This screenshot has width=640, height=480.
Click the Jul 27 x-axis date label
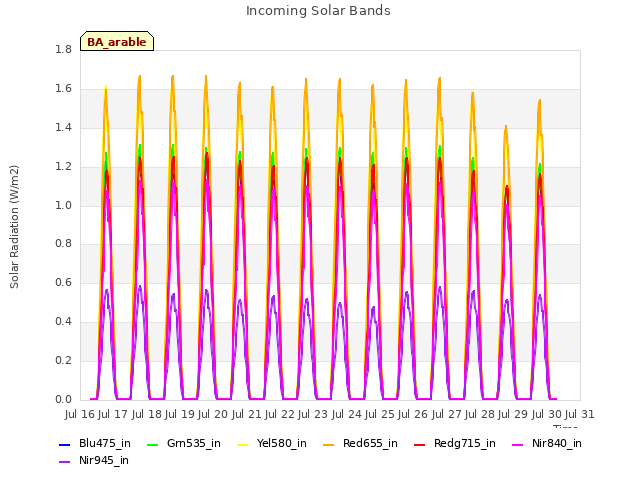point(446,414)
